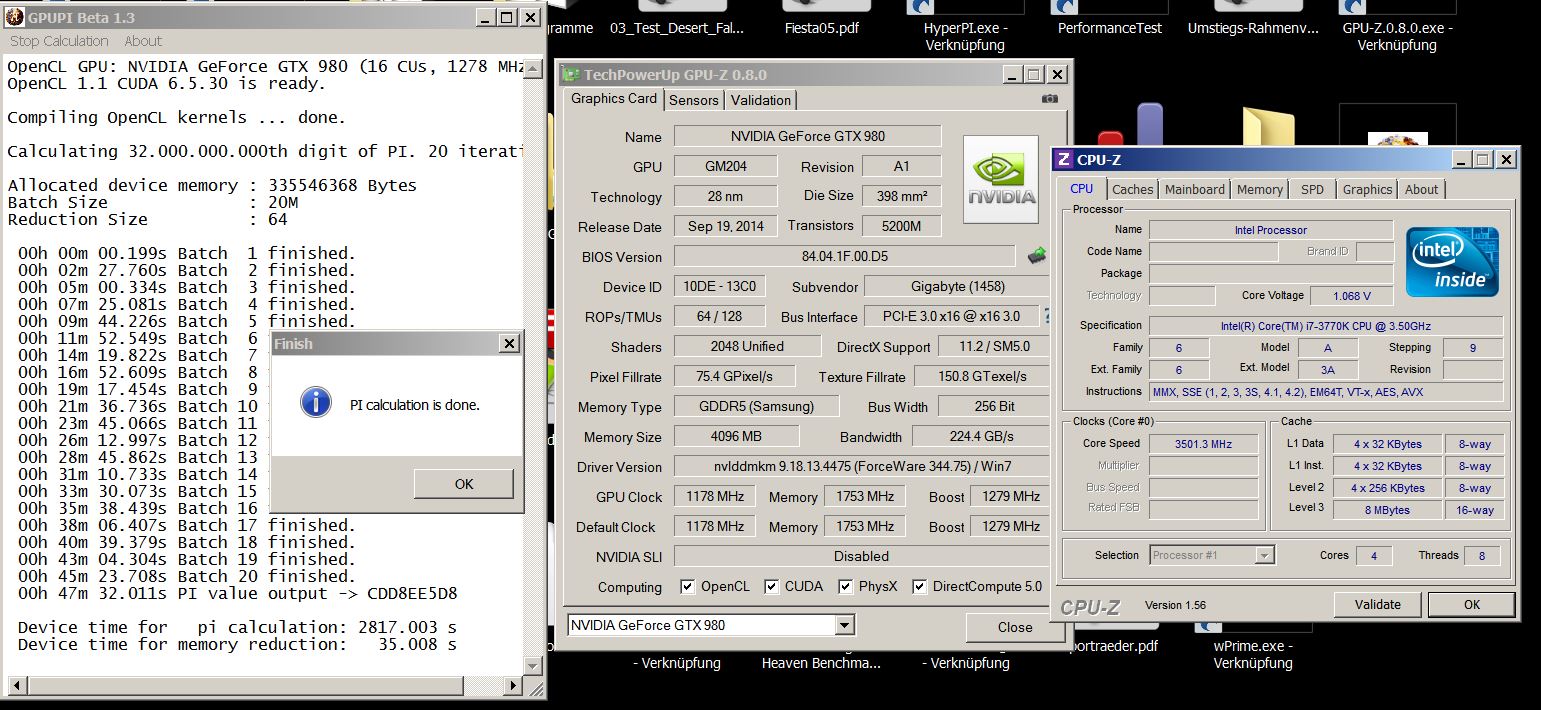The width and height of the screenshot is (1541, 710).
Task: Switch to Memory tab in CPU-Z
Action: (1260, 189)
